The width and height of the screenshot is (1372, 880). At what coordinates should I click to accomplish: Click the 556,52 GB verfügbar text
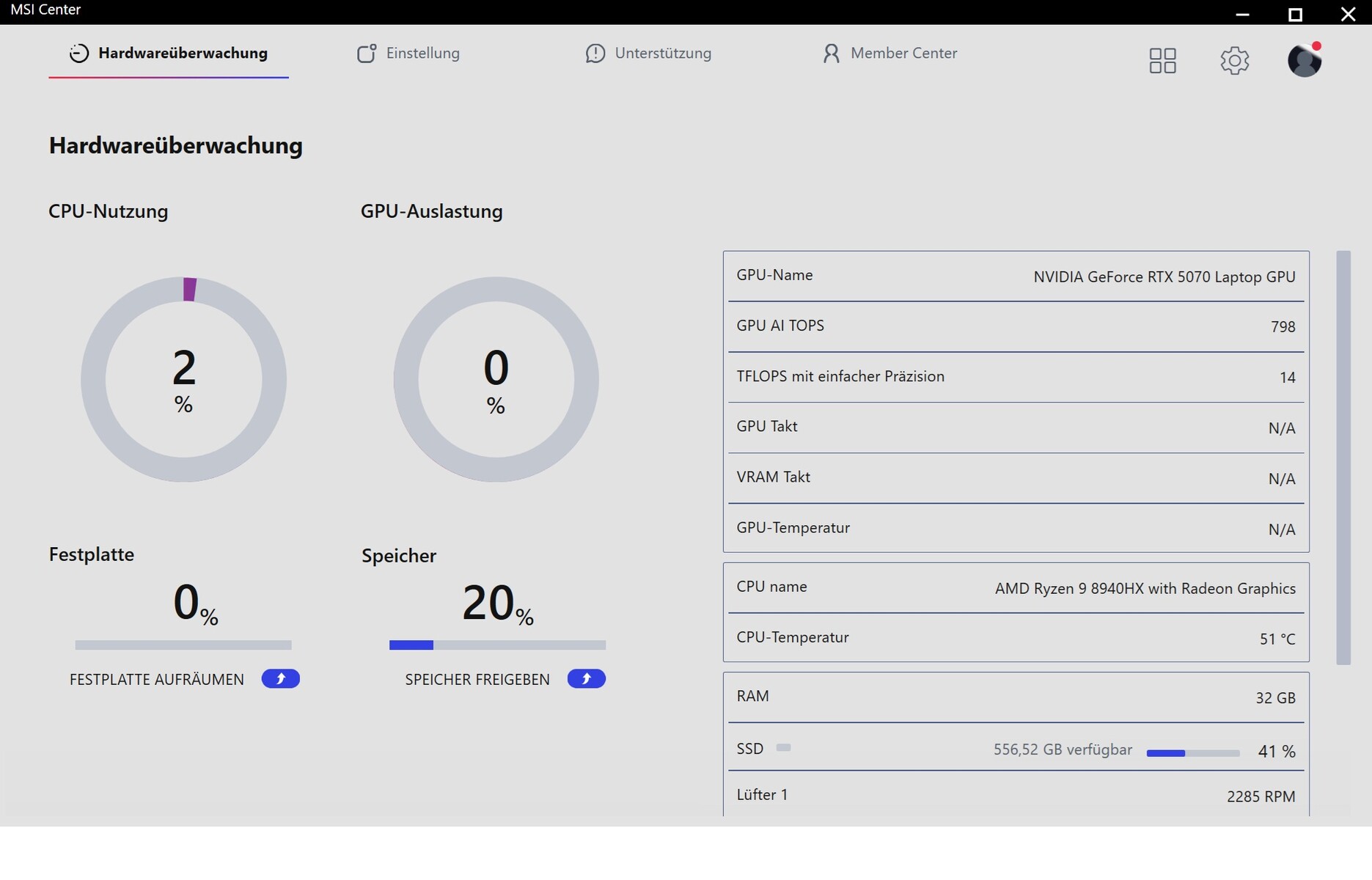[x=1063, y=750]
